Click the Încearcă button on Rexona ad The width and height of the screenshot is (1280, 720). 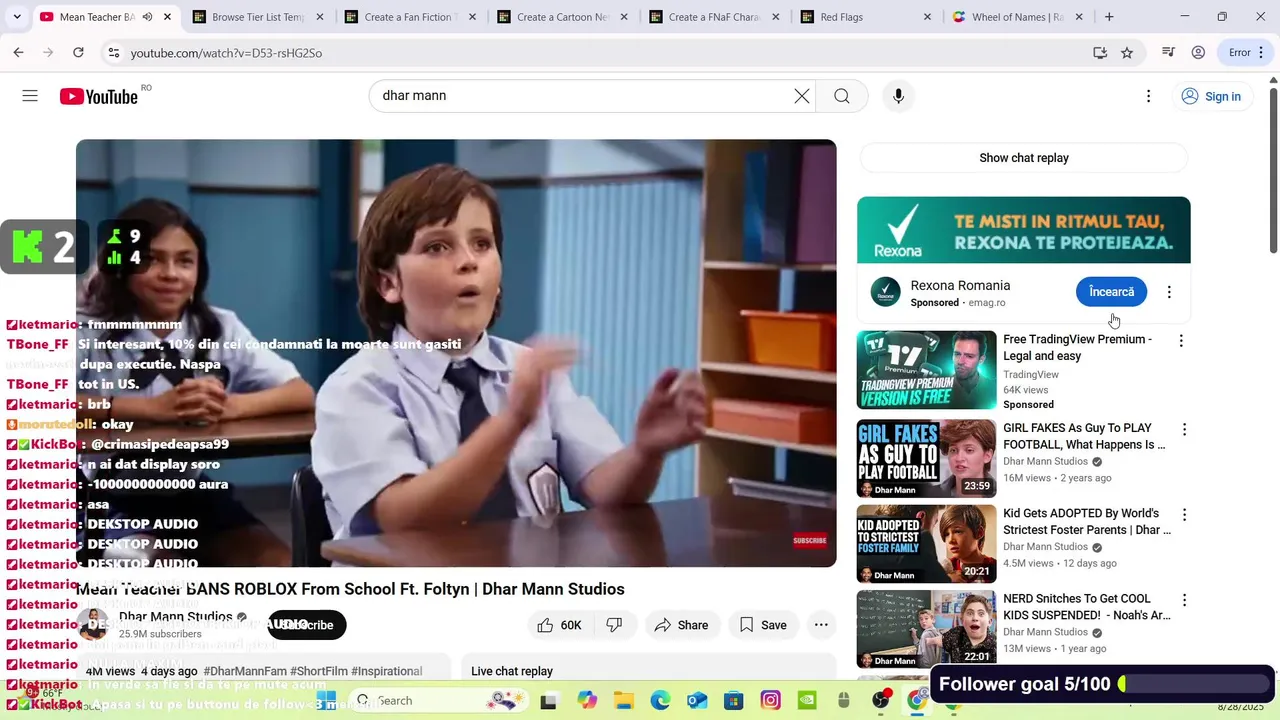1111,292
